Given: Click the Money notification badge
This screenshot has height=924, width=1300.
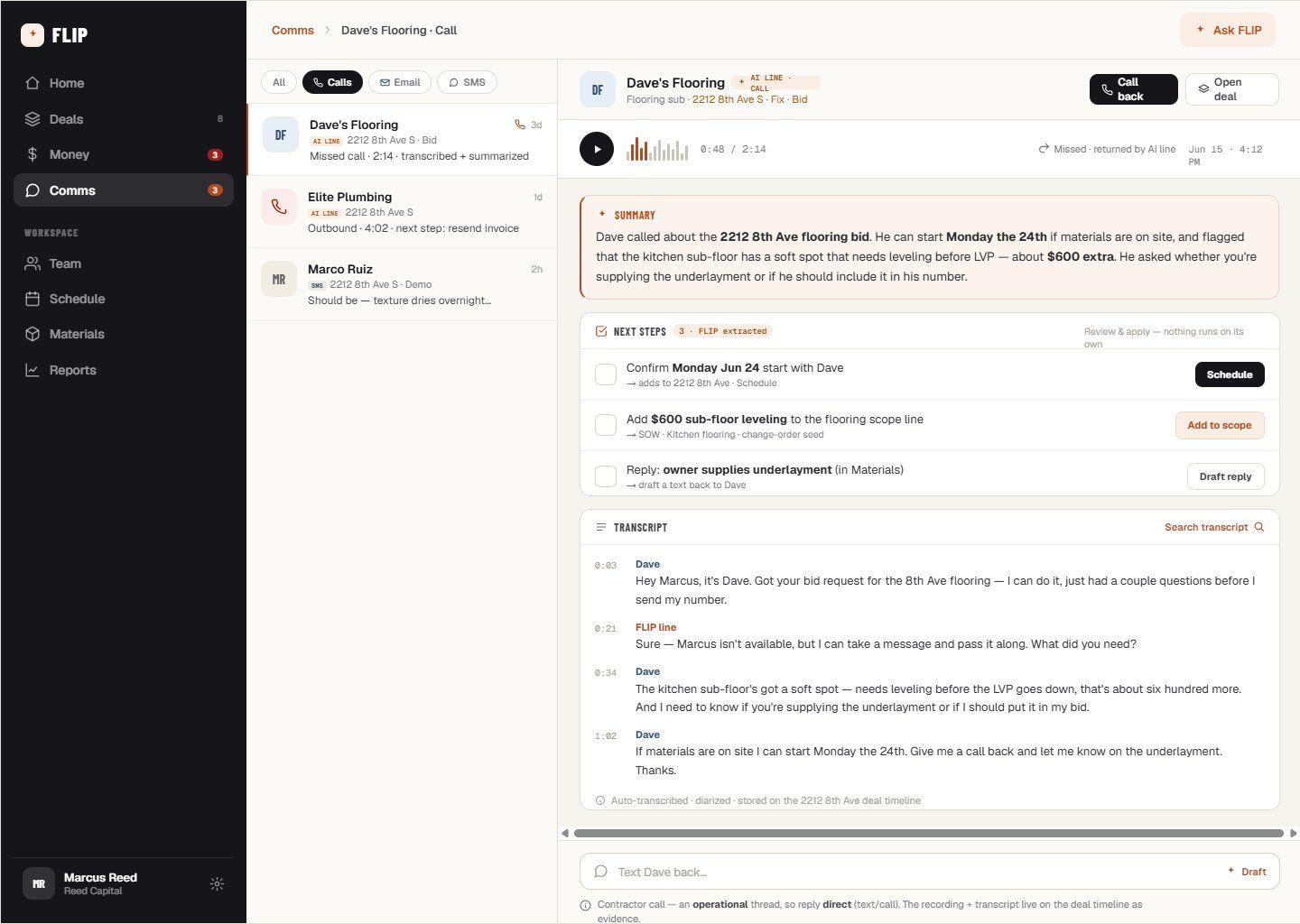Looking at the screenshot, I should coord(215,154).
